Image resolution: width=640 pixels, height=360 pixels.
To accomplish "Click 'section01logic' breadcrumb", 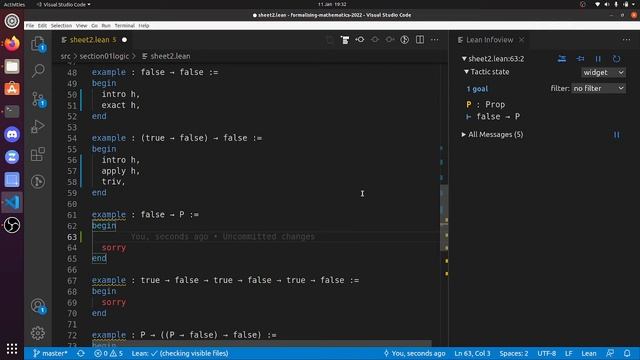I will click(104, 56).
